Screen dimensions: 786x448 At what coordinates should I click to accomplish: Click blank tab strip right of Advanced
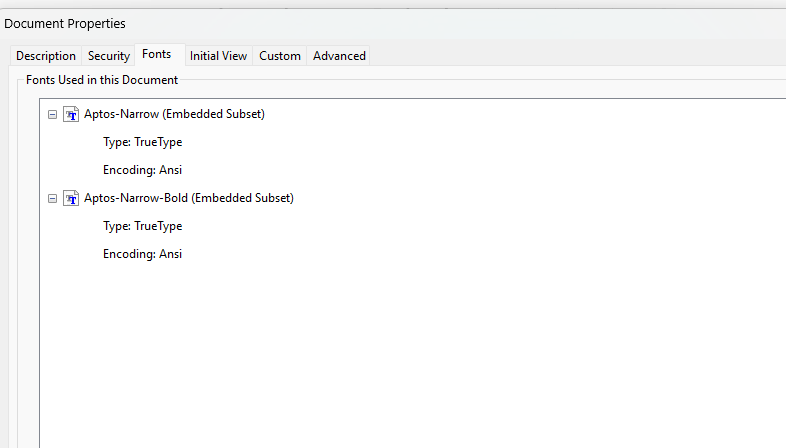(570, 56)
